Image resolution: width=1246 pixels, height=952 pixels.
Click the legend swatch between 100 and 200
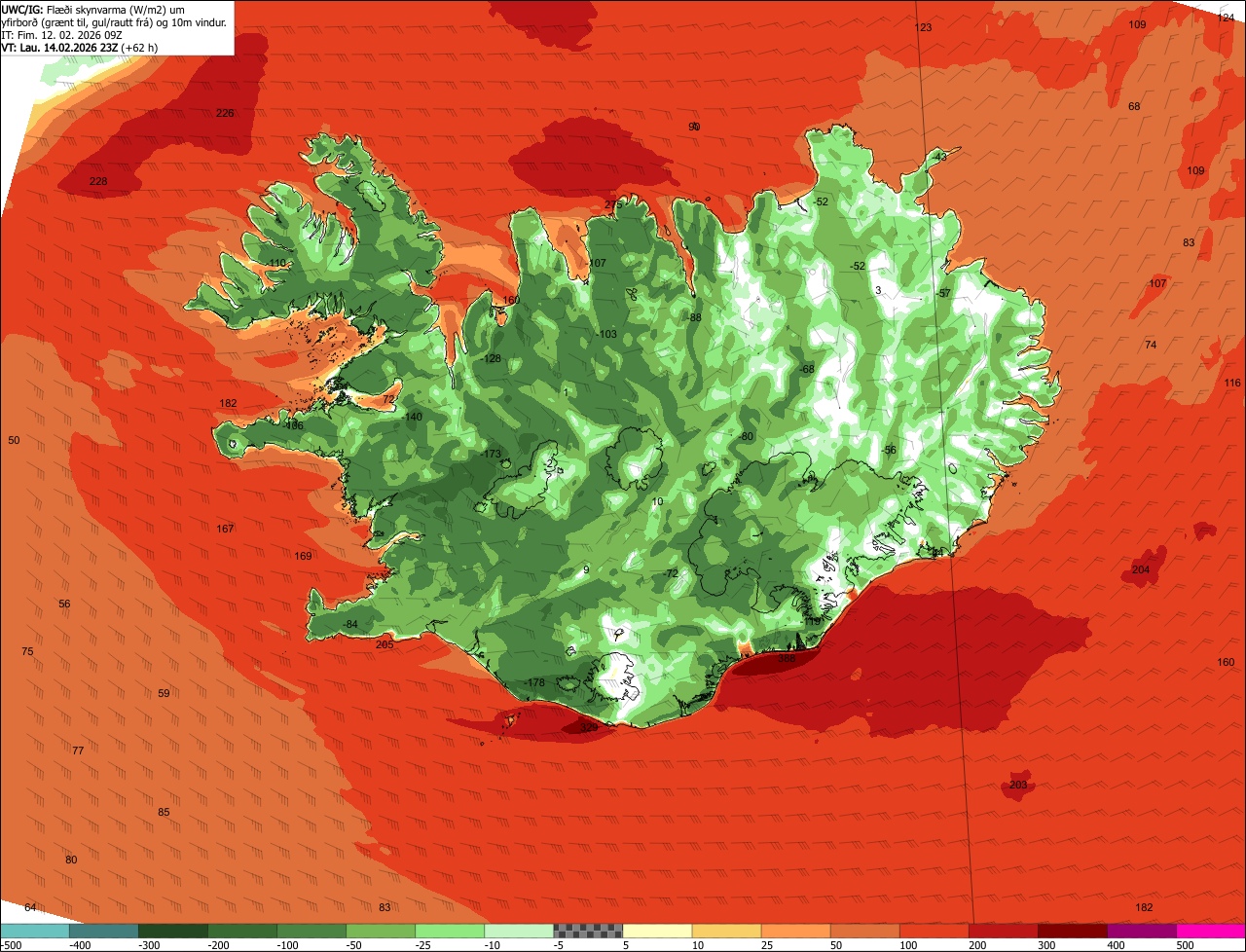pyautogui.click(x=933, y=931)
